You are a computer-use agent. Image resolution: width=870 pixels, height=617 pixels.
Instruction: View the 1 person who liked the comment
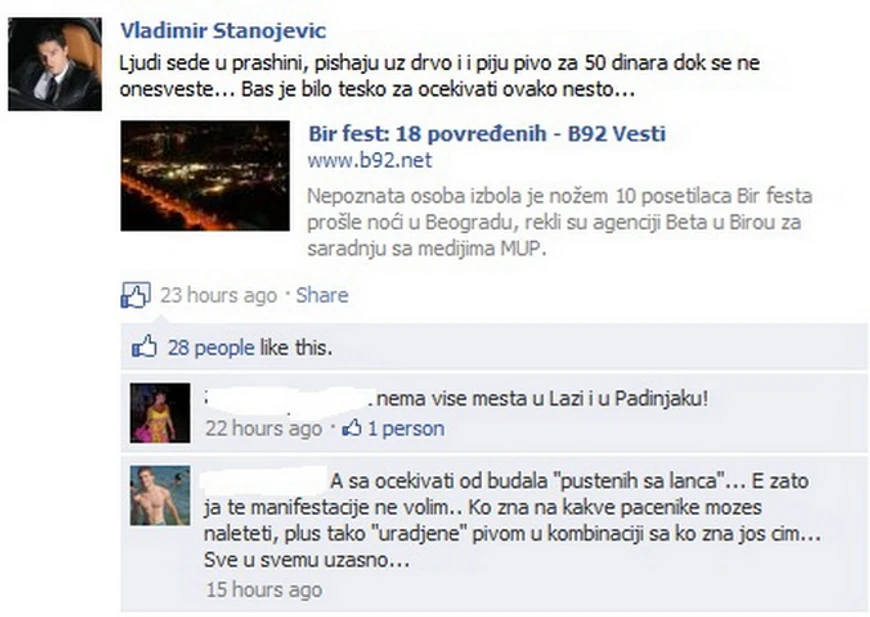click(x=406, y=428)
